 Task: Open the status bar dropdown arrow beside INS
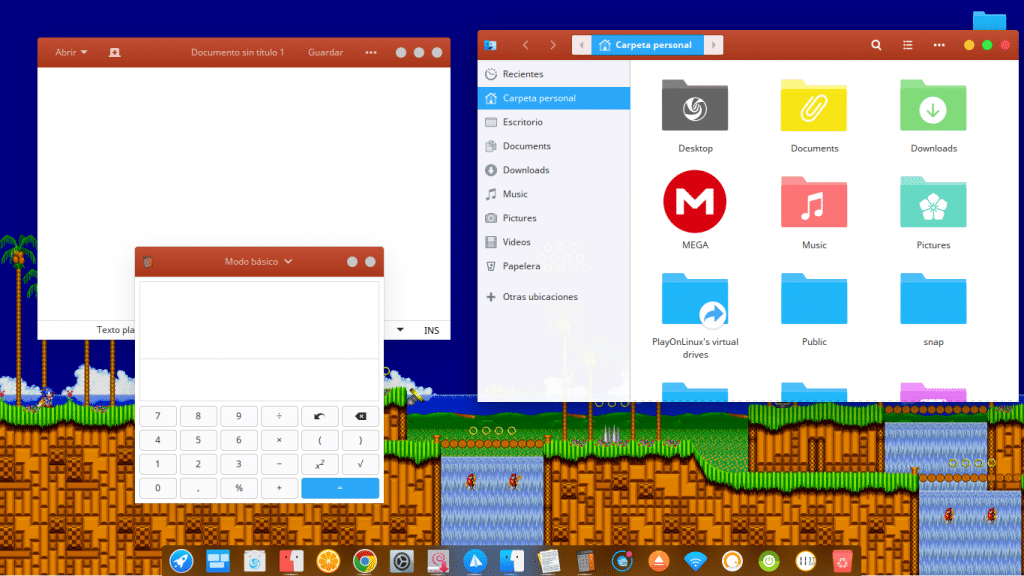click(x=400, y=330)
